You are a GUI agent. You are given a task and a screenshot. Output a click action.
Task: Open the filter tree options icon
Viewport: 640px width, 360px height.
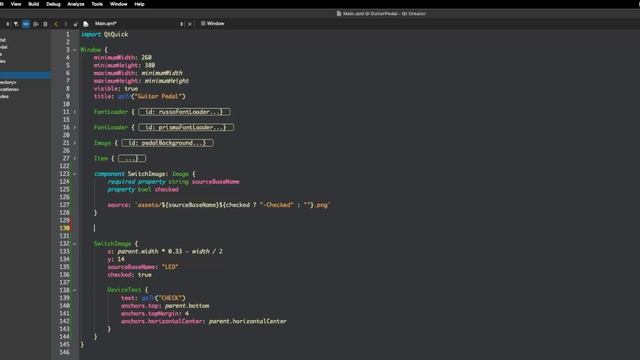16,24
